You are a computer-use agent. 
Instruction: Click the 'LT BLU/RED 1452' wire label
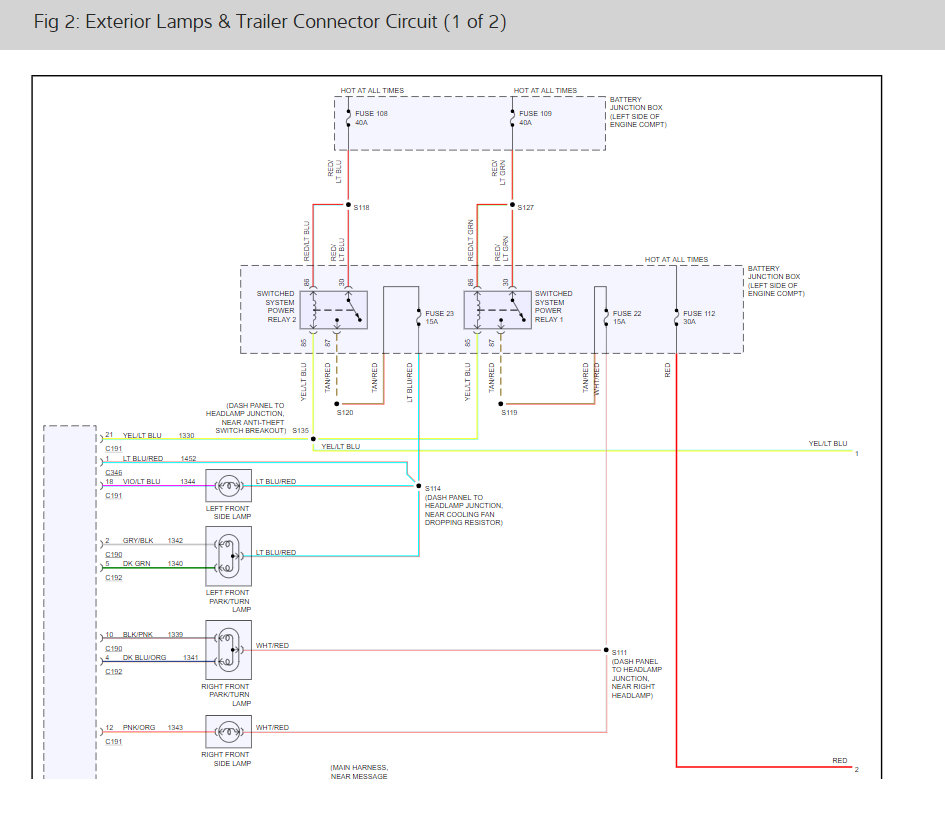click(160, 459)
